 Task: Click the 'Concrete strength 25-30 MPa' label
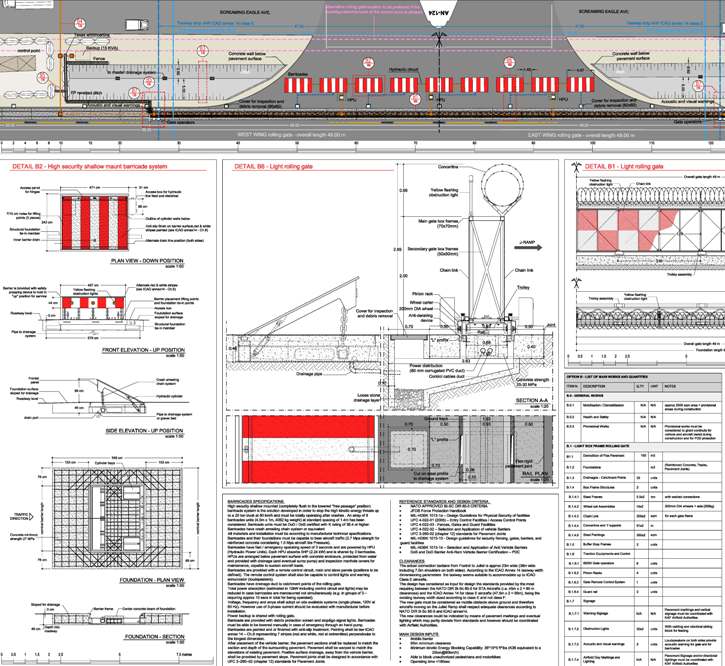(533, 382)
